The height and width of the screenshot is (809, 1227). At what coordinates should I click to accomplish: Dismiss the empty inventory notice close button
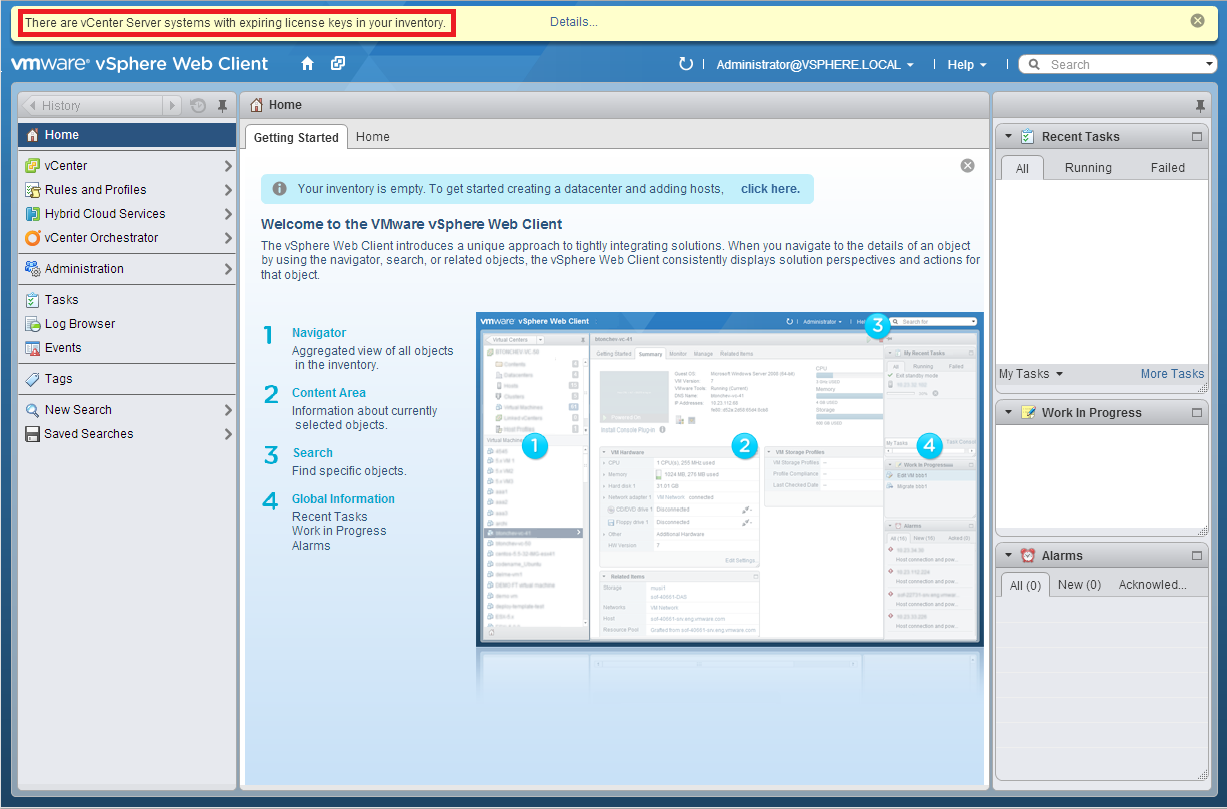pyautogui.click(x=967, y=166)
